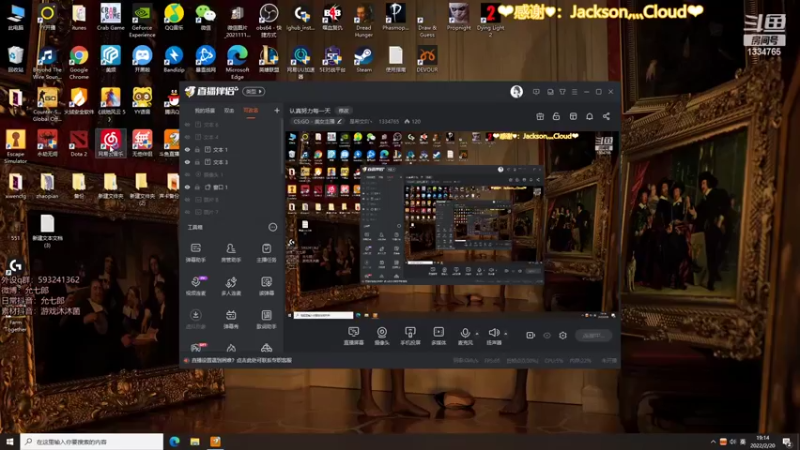800x450 pixels.
Task: Open the 房管助手 tool
Action: pos(231,253)
